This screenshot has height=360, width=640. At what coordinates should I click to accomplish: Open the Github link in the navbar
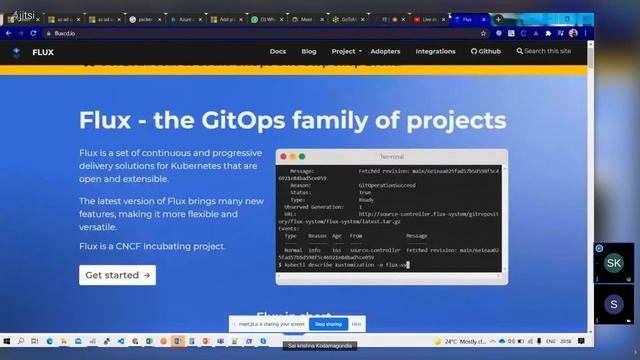(486, 51)
